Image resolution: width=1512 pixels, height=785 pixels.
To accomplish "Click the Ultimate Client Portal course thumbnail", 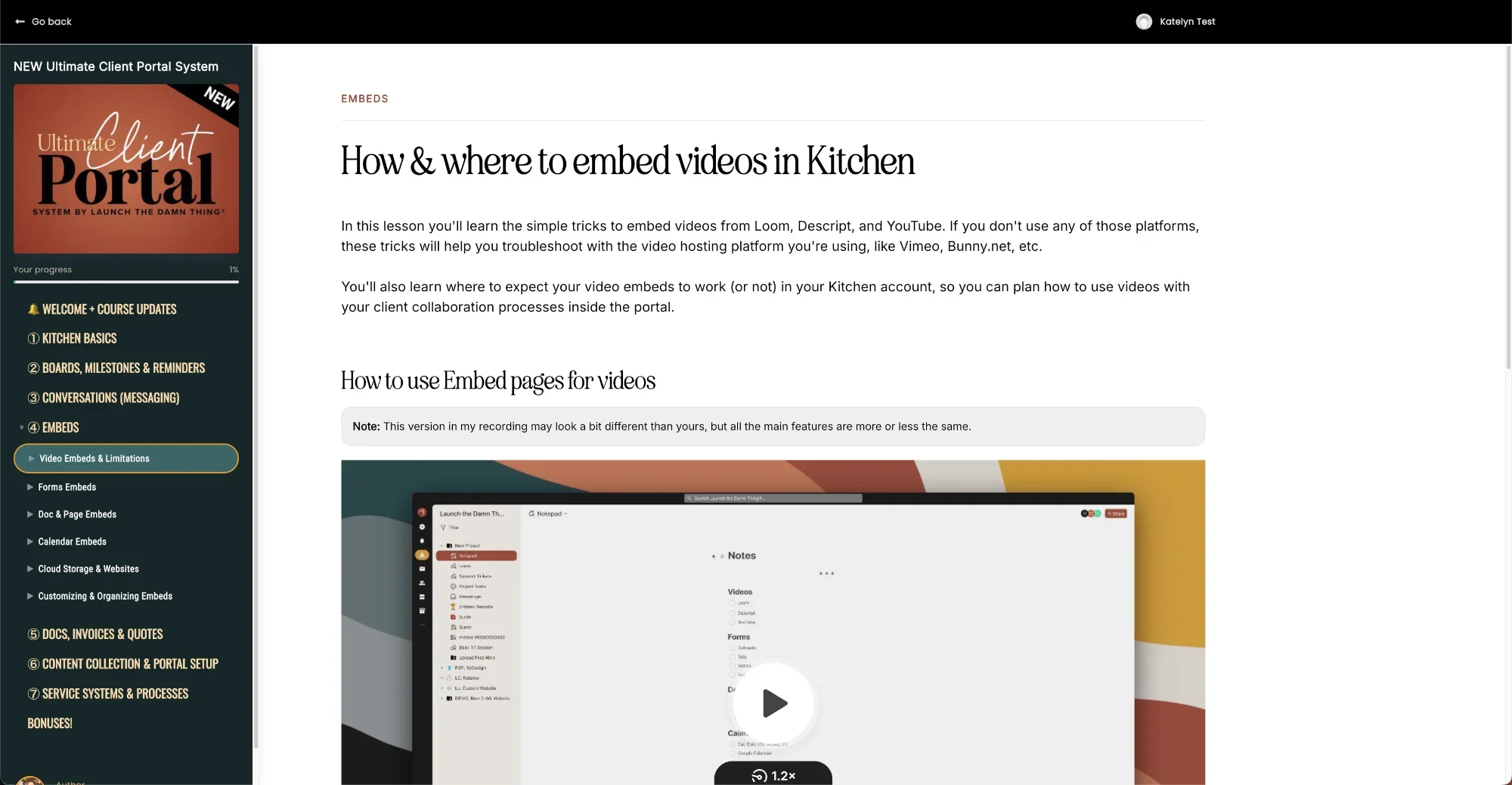I will tap(125, 168).
